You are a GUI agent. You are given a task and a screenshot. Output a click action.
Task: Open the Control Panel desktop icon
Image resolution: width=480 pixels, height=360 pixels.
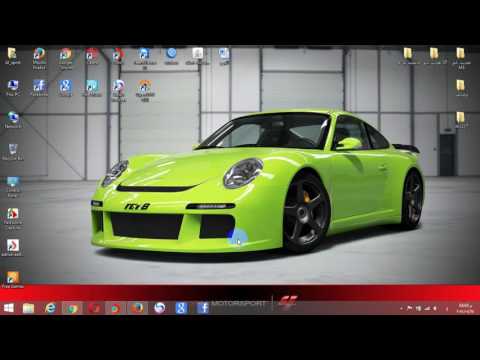click(x=13, y=187)
